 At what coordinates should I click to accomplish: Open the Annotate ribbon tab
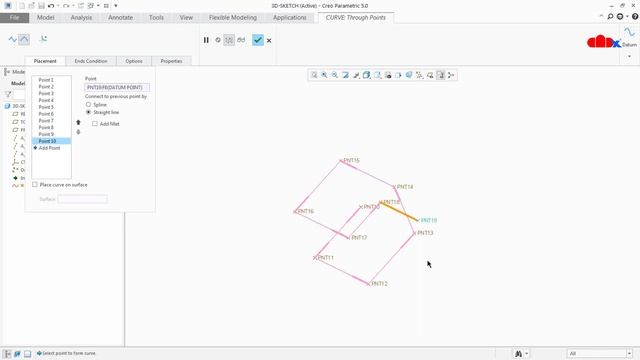(x=120, y=18)
